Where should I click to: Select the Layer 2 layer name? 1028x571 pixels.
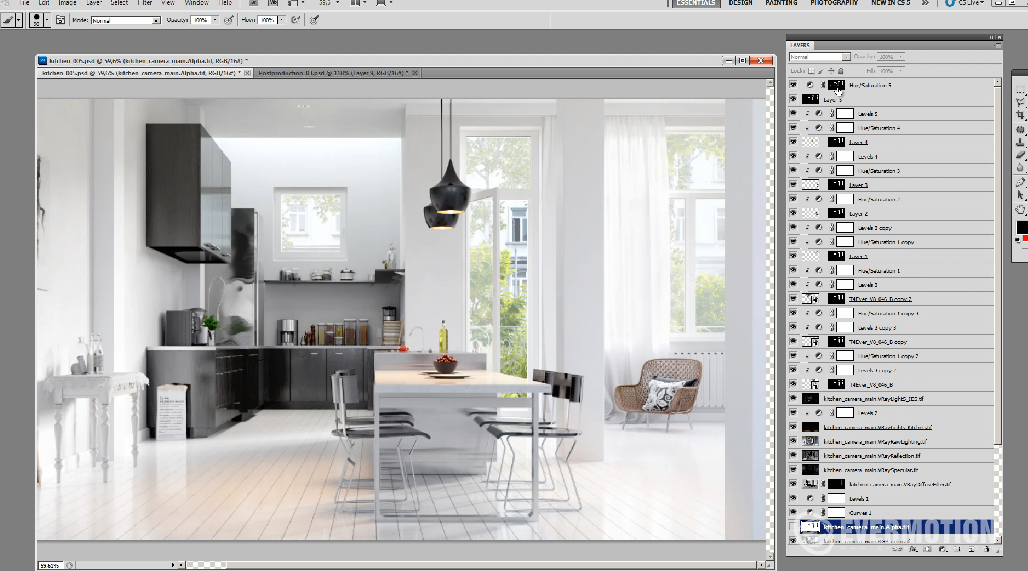(x=859, y=214)
